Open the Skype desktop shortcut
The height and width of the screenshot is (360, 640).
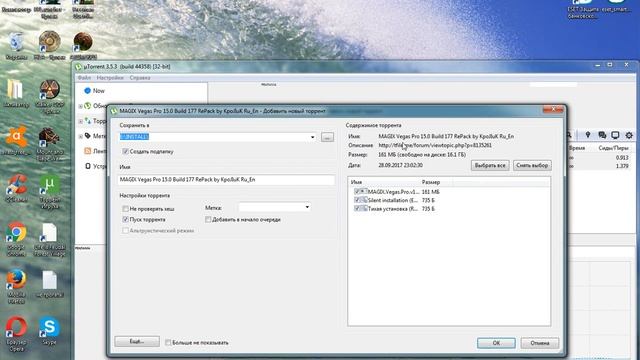tap(49, 328)
